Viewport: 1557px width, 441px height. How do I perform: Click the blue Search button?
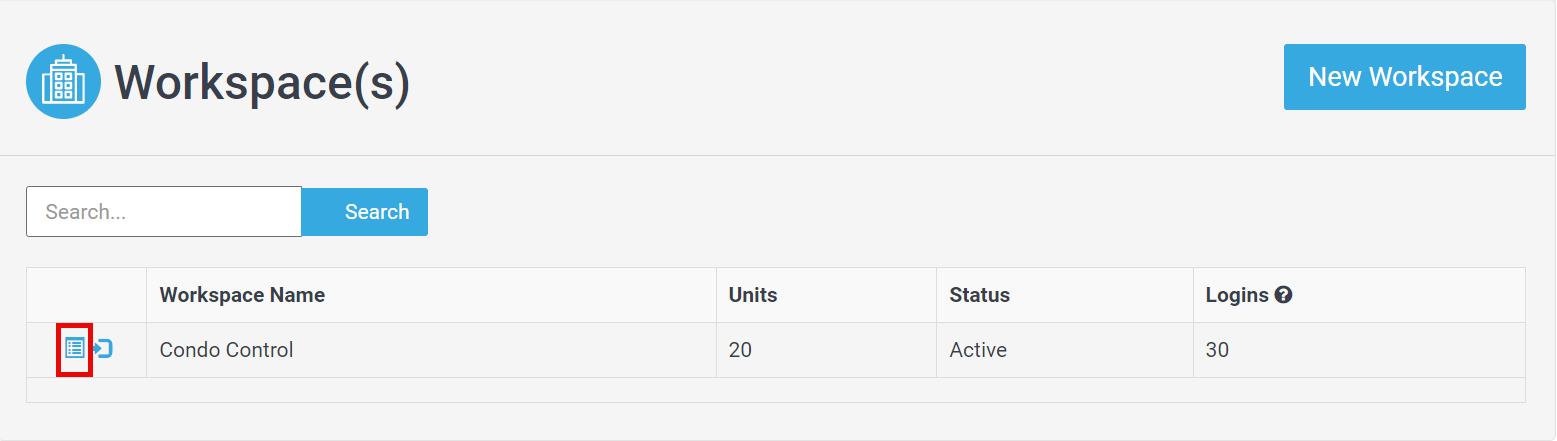365,212
